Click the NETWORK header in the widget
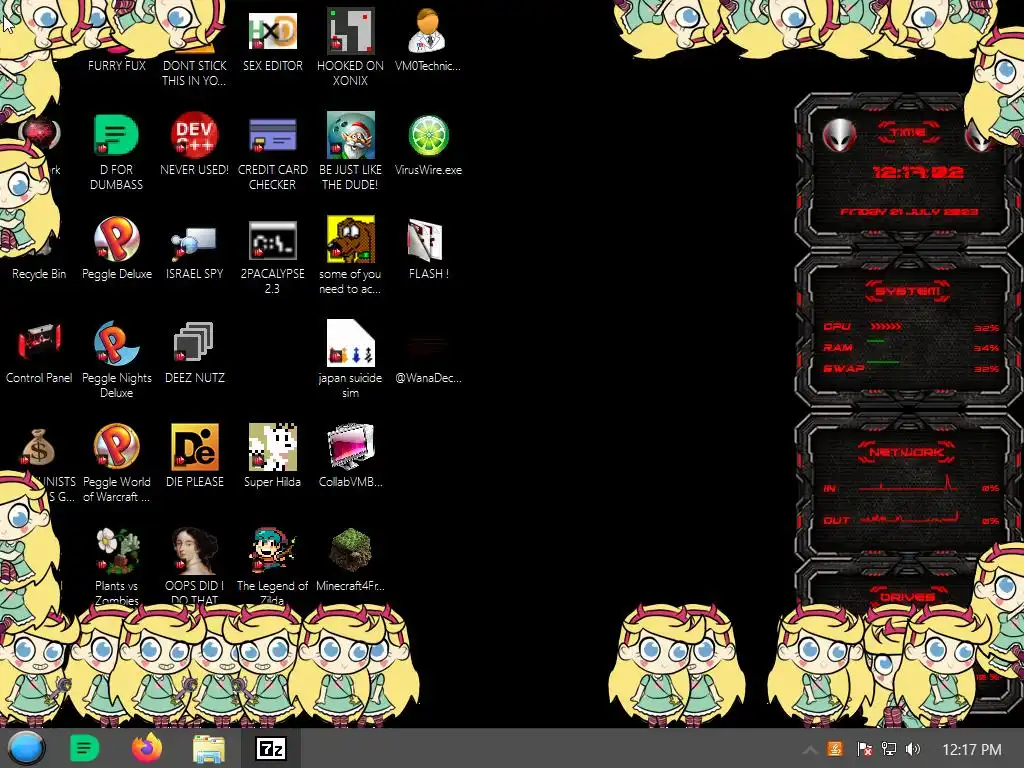This screenshot has width=1024, height=768. pyautogui.click(x=906, y=452)
